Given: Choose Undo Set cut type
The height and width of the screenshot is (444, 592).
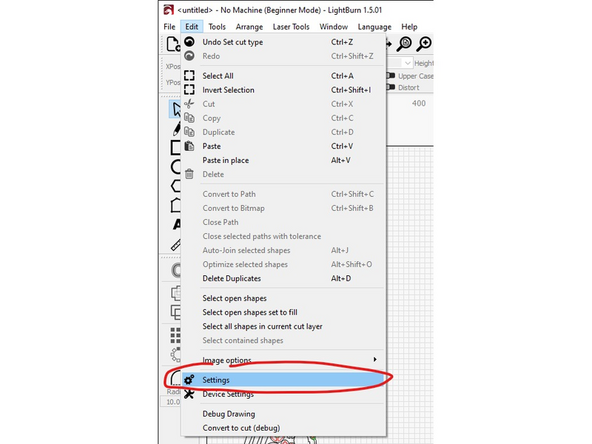Looking at the screenshot, I should coord(283,42).
